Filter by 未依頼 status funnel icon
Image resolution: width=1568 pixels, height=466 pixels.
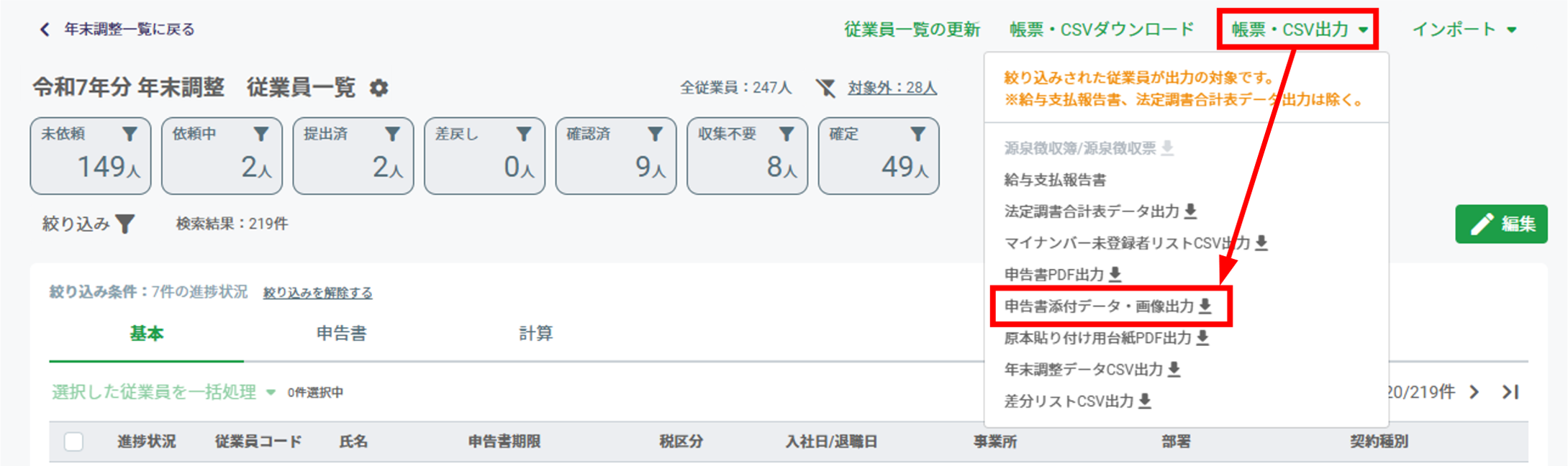tap(130, 134)
